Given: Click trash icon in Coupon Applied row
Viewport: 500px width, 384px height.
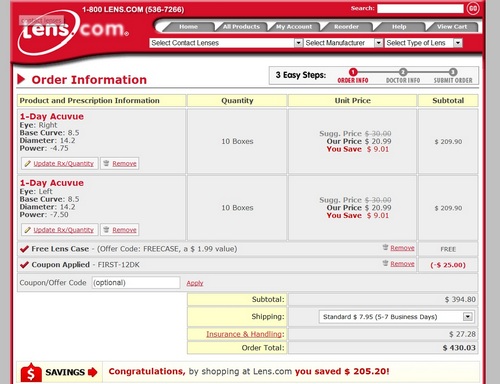Looking at the screenshot, I should coord(385,263).
